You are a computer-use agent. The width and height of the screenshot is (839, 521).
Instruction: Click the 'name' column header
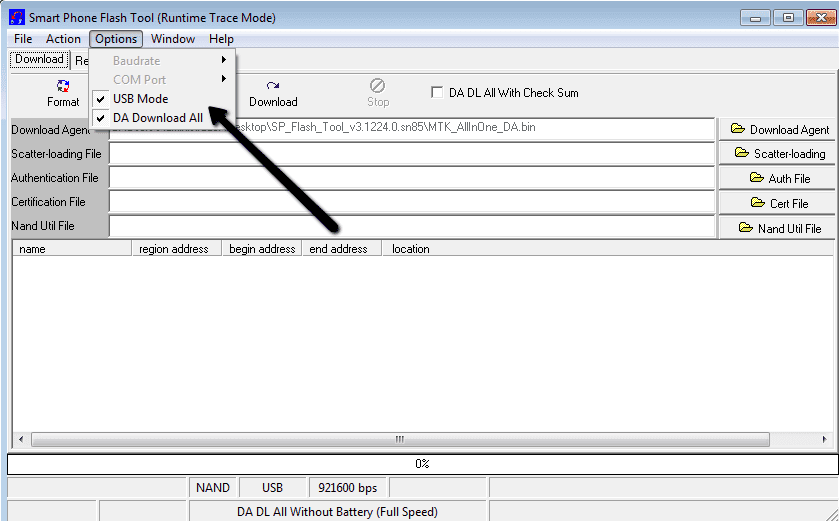[x=72, y=249]
